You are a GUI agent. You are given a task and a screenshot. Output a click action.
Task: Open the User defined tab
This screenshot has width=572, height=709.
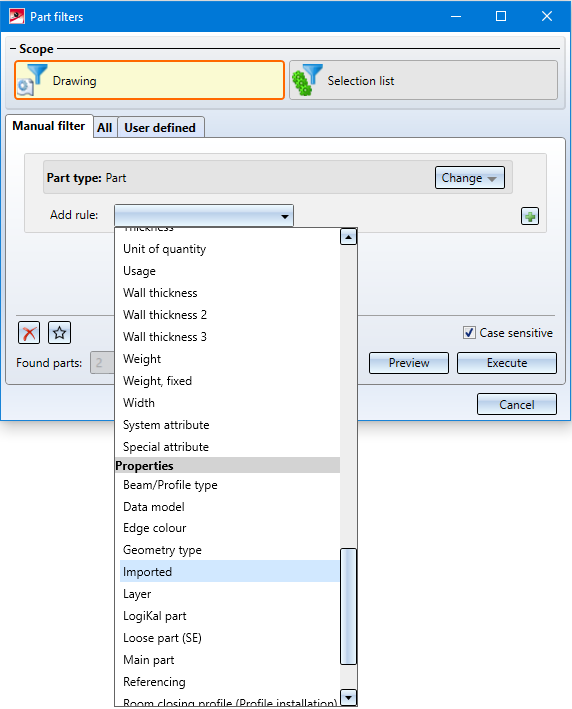coord(160,128)
